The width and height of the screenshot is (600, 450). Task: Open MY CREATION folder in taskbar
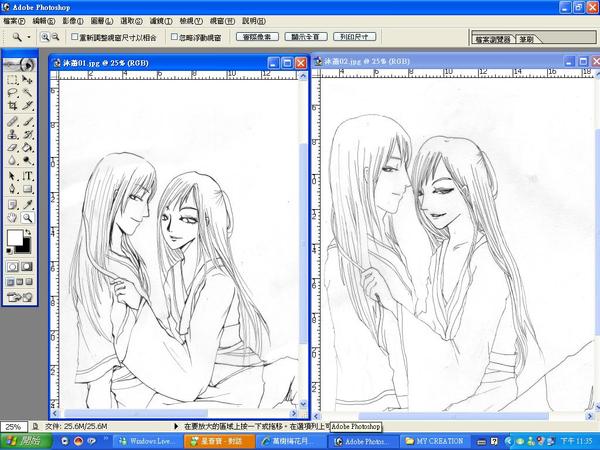434,441
